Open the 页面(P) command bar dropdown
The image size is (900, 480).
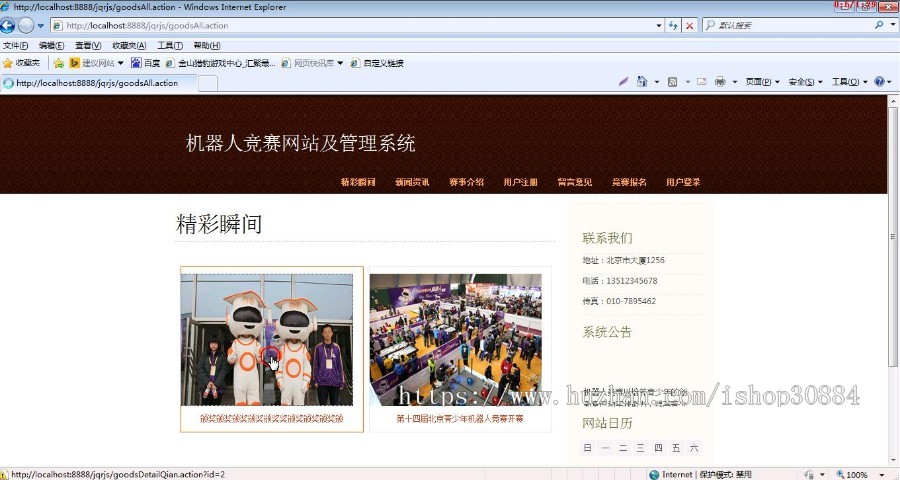(x=762, y=82)
